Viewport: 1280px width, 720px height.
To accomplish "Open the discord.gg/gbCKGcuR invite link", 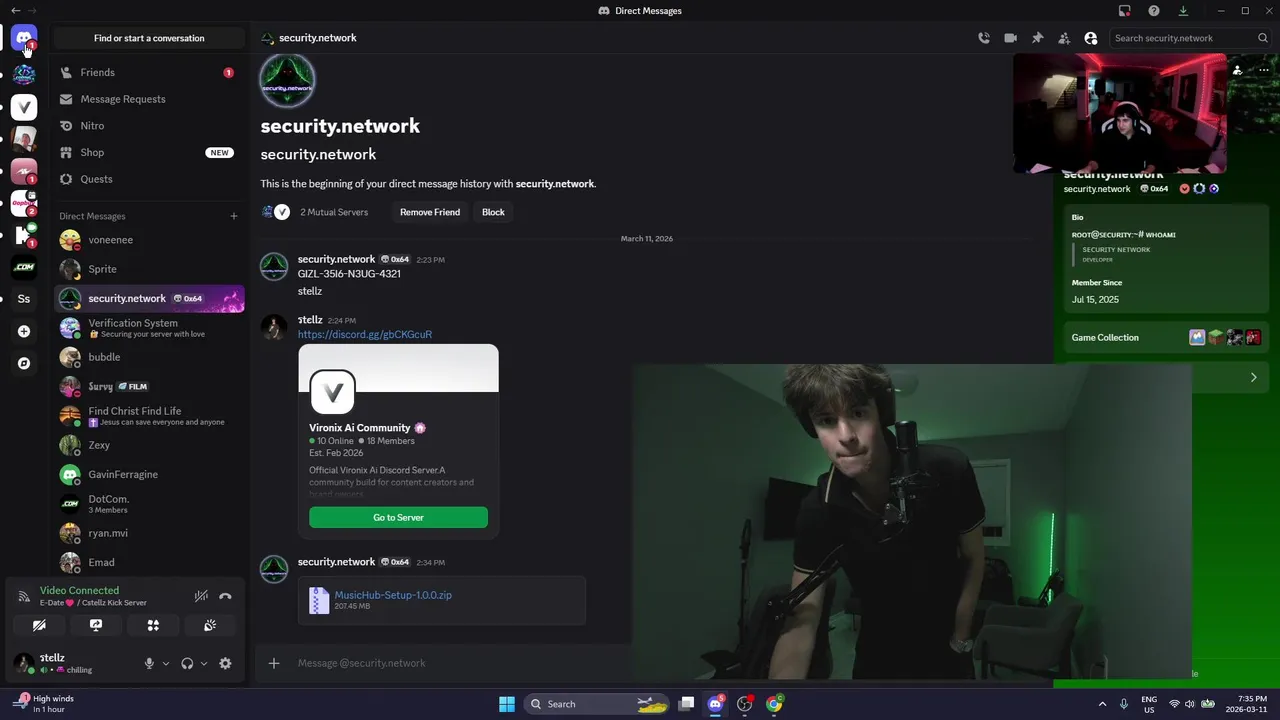I will tap(365, 335).
